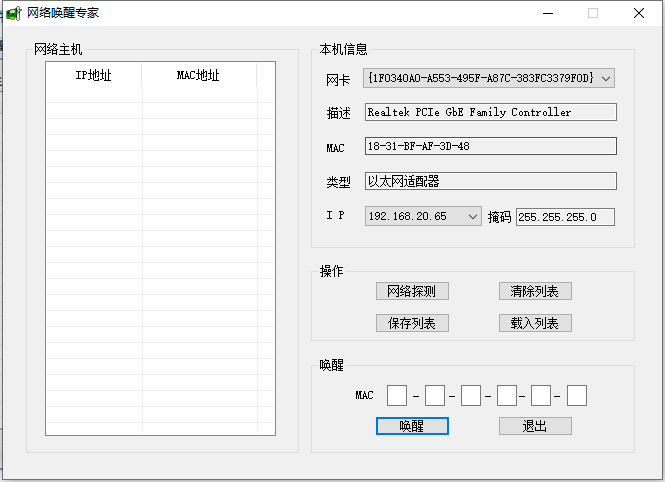665x482 pixels.
Task: Open the 网卡 adapter dropdown
Action: point(489,78)
